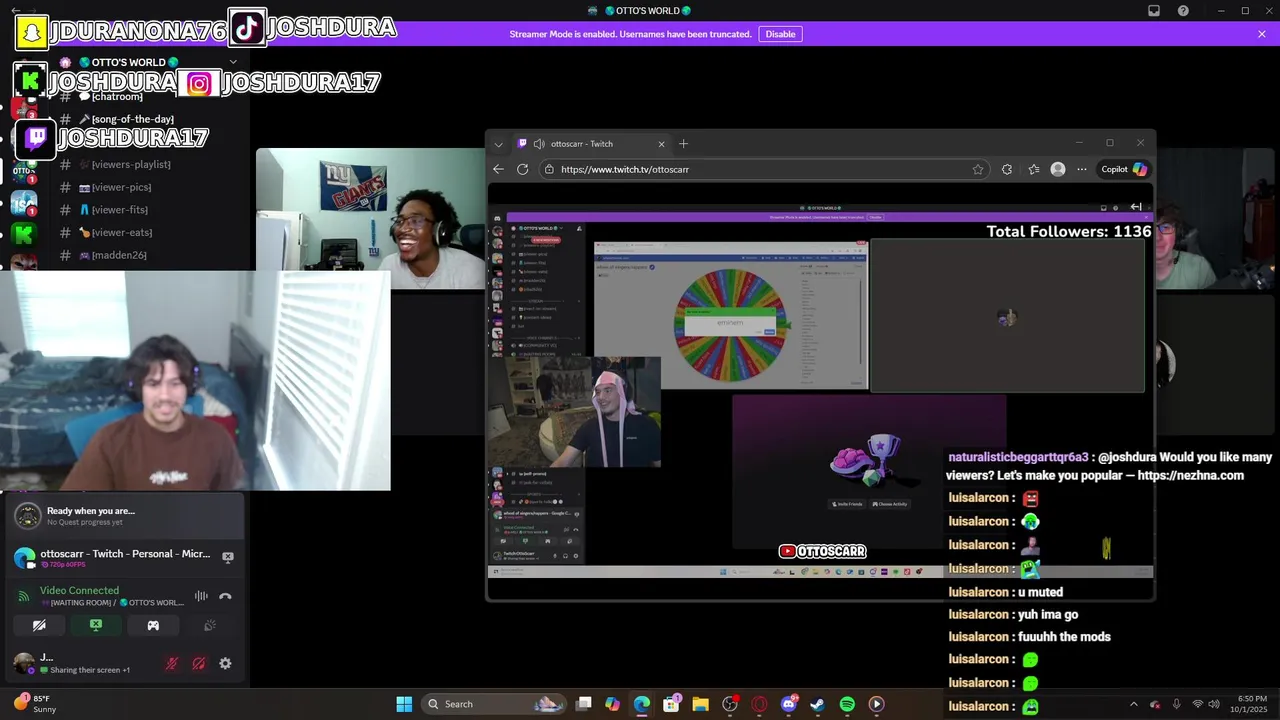The image size is (1280, 720).
Task: Dismiss the Streamer Mode banner
Action: [x=1262, y=34]
